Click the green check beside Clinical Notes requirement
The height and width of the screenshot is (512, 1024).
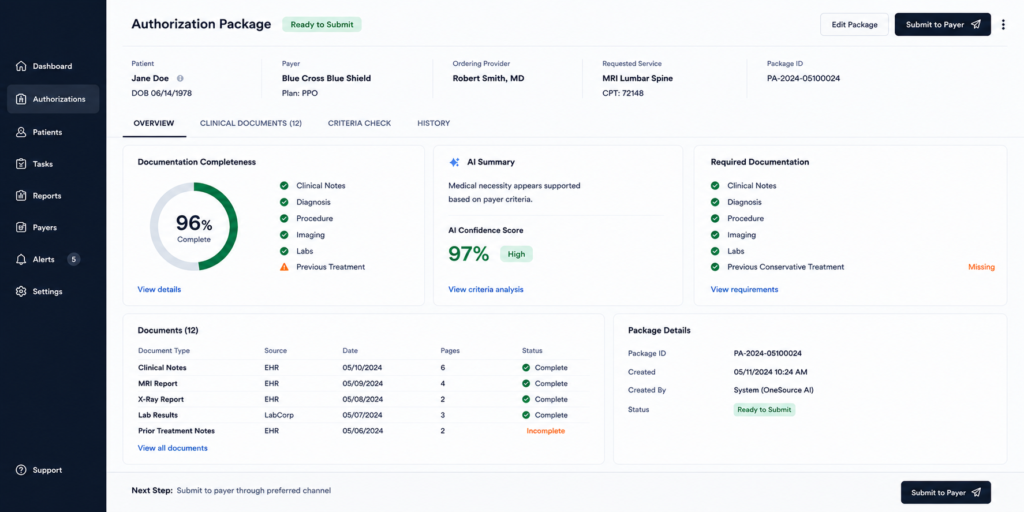715,185
